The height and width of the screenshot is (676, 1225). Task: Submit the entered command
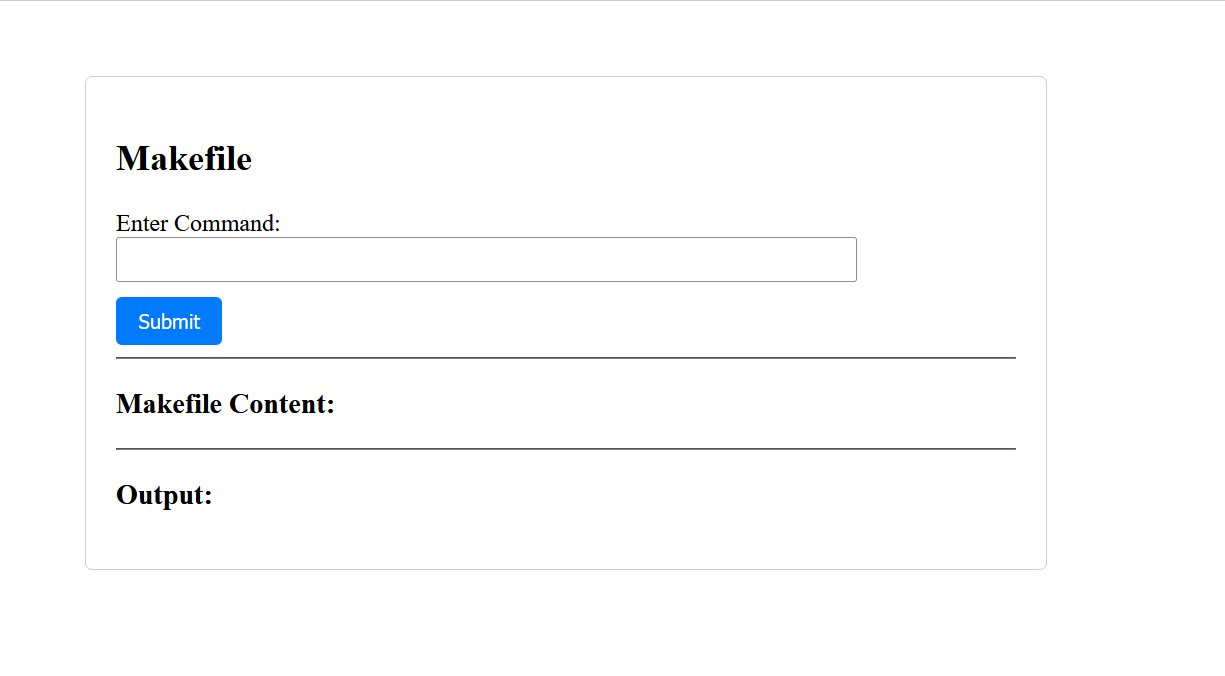pyautogui.click(x=169, y=321)
